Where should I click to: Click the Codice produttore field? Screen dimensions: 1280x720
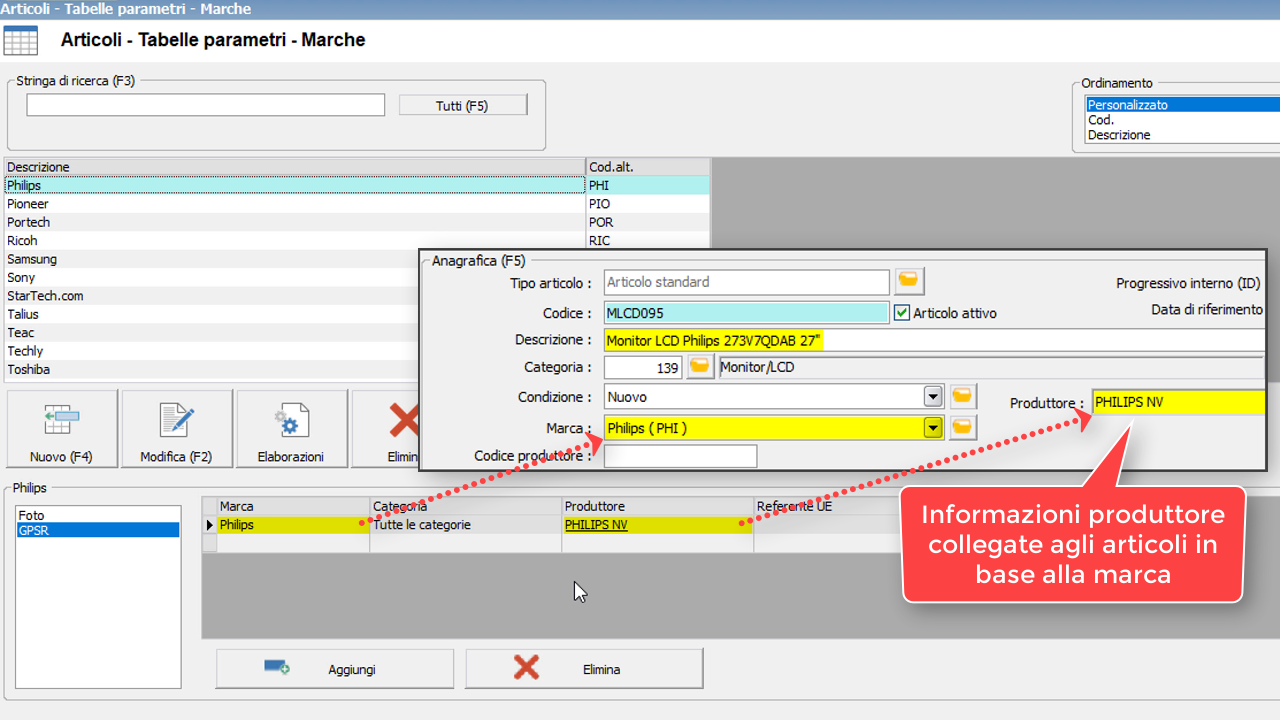click(x=680, y=456)
